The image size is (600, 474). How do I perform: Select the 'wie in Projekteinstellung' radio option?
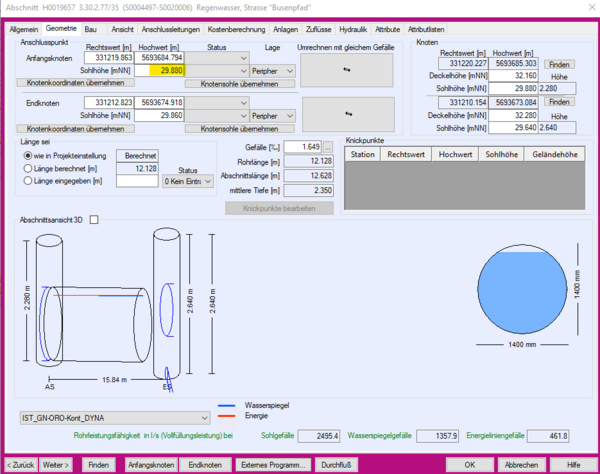point(27,156)
